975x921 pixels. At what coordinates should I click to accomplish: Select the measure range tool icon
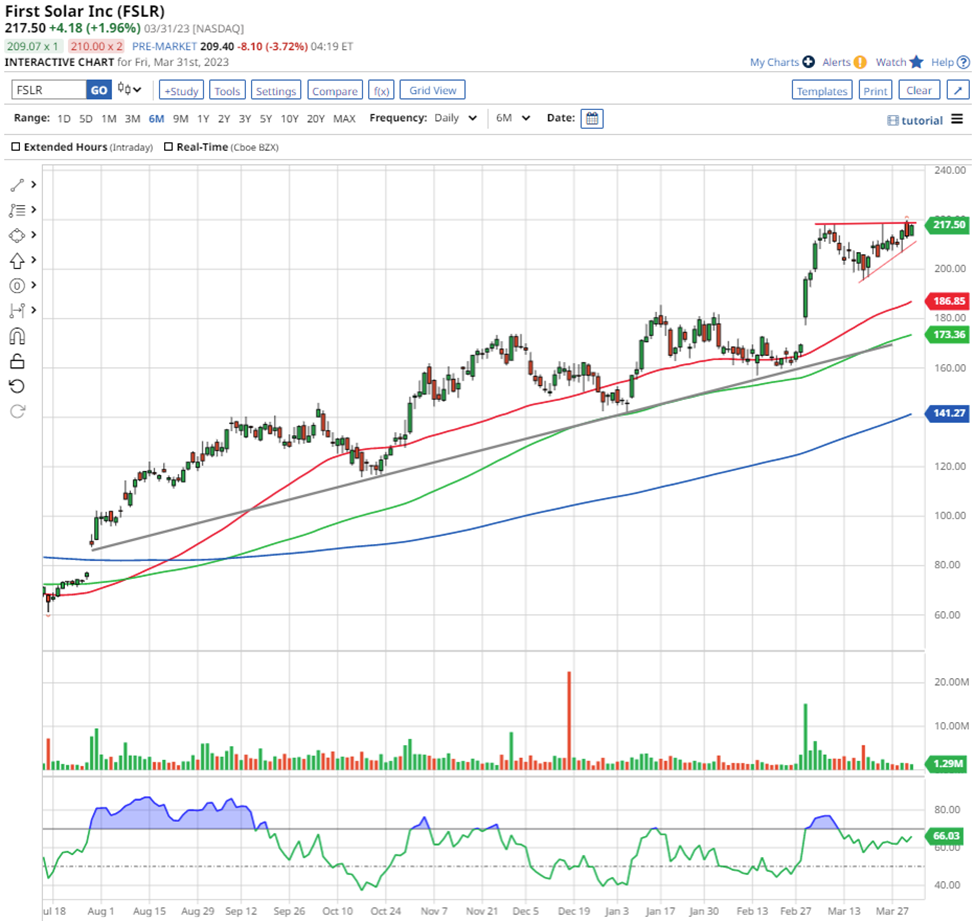click(x=17, y=310)
